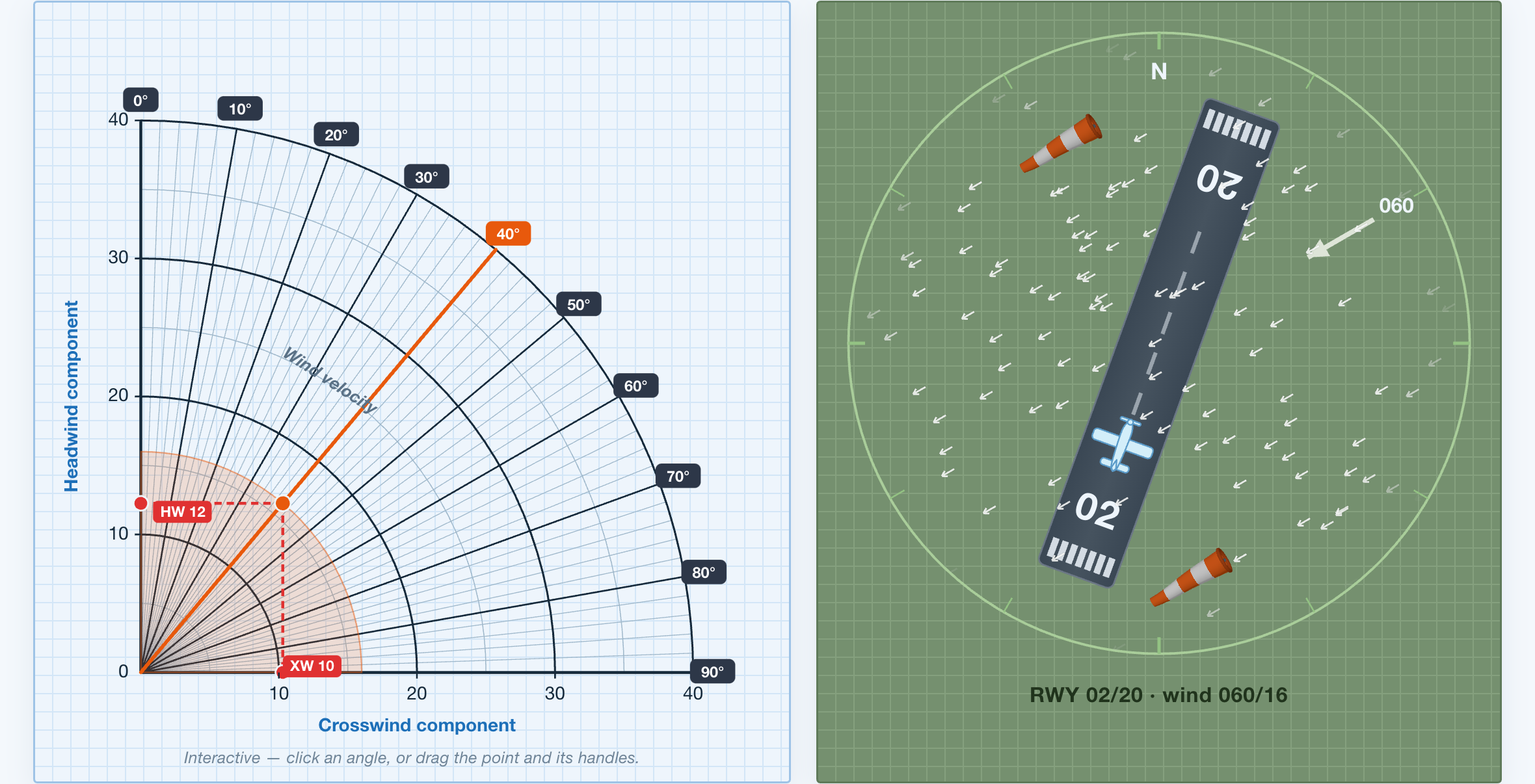
Task: Click the RWY 02/20 · wind 060/16 caption
Action: (1158, 695)
